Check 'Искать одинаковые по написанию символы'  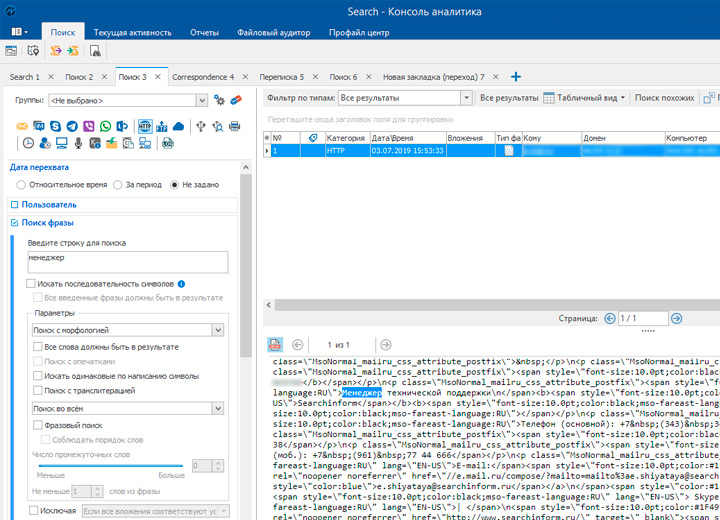point(38,376)
